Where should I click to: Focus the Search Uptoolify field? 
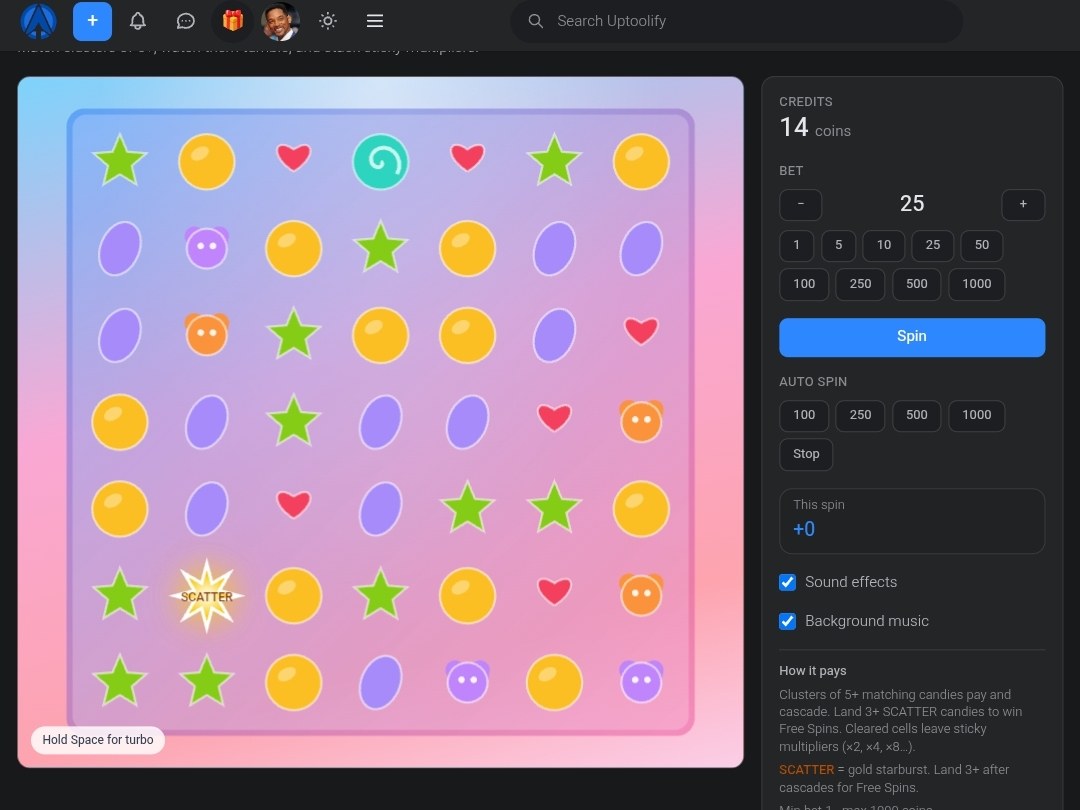point(736,21)
